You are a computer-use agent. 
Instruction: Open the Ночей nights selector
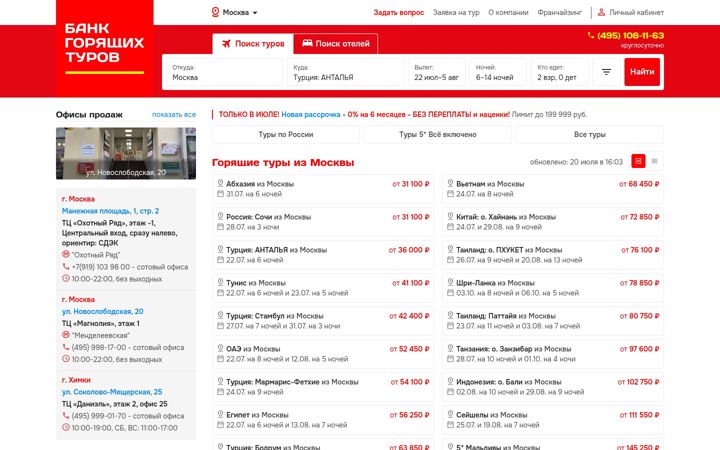click(x=498, y=72)
